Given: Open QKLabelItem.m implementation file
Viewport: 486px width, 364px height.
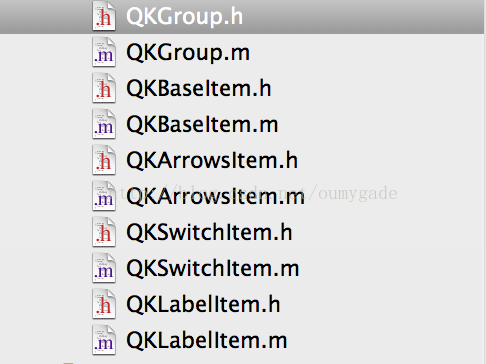Looking at the screenshot, I should pyautogui.click(x=207, y=340).
